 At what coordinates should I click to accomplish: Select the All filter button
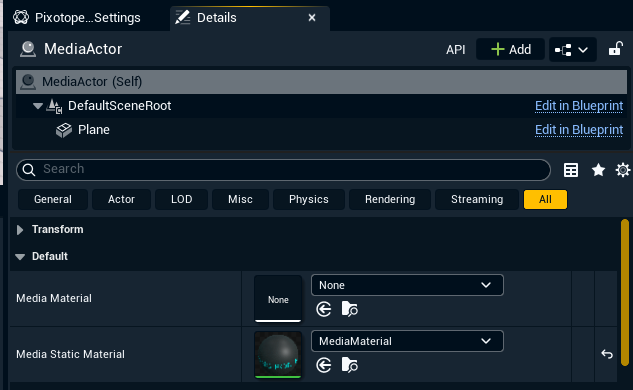pyautogui.click(x=545, y=199)
